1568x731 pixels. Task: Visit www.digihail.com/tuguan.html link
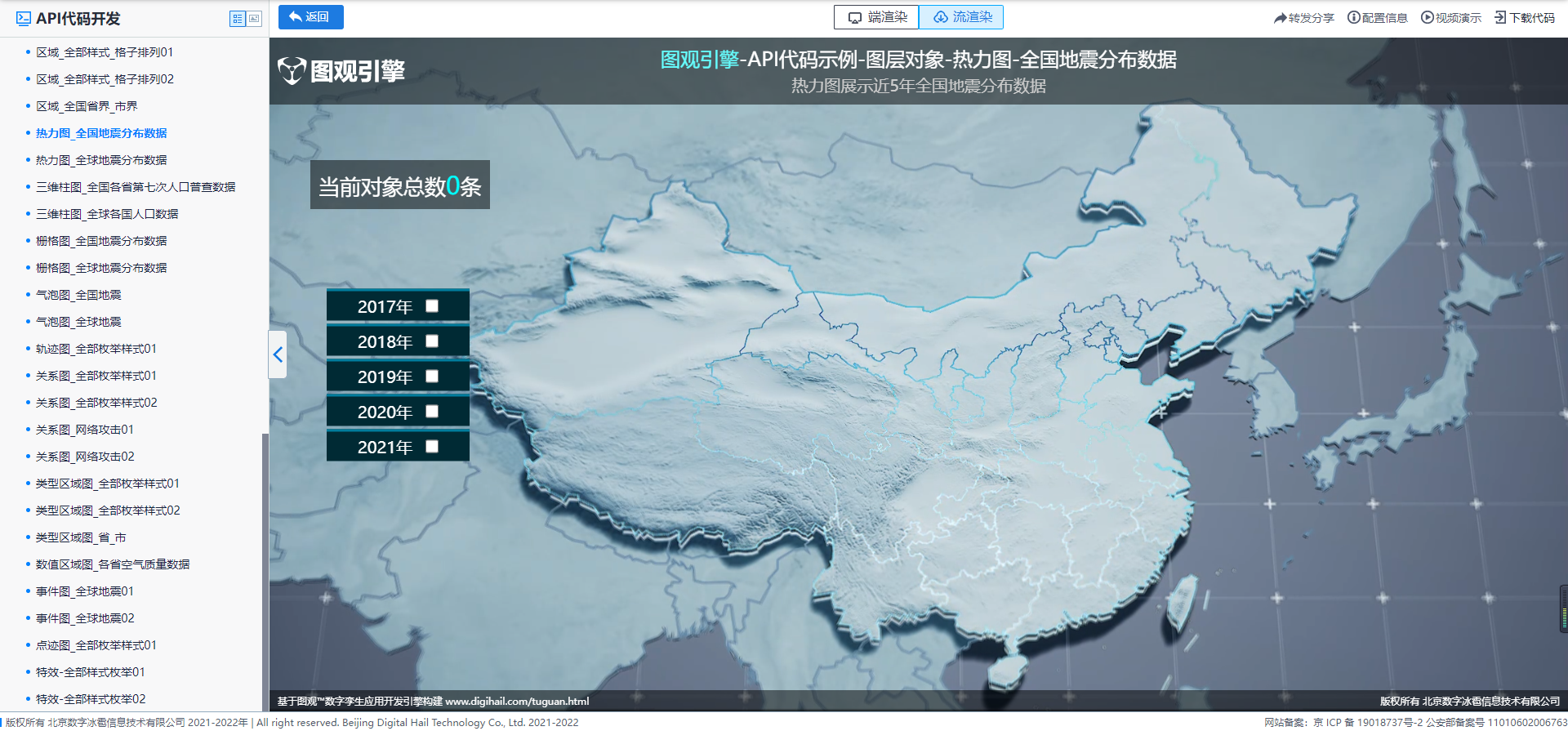pyautogui.click(x=517, y=702)
